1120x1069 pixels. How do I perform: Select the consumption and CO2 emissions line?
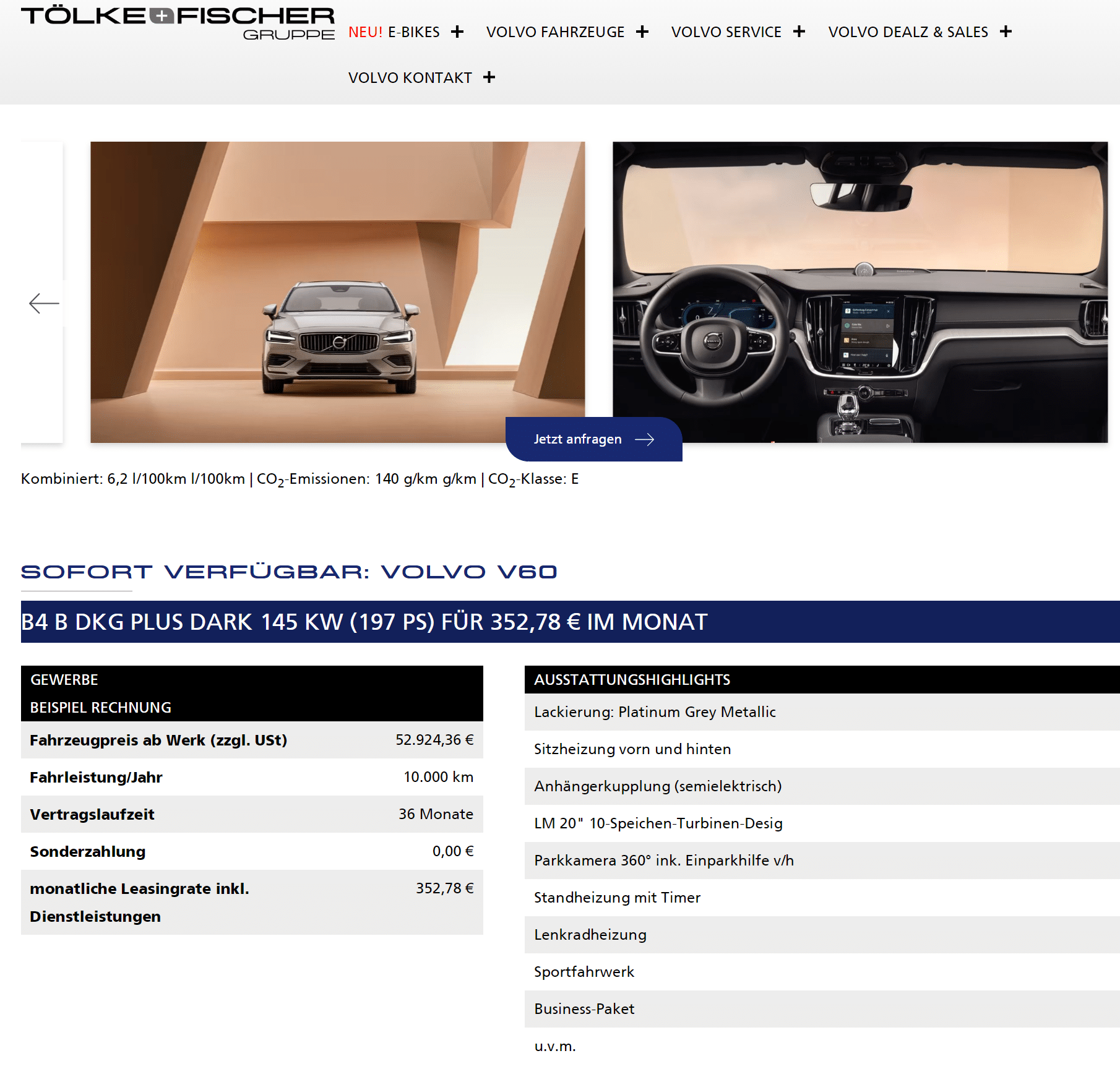tap(300, 479)
